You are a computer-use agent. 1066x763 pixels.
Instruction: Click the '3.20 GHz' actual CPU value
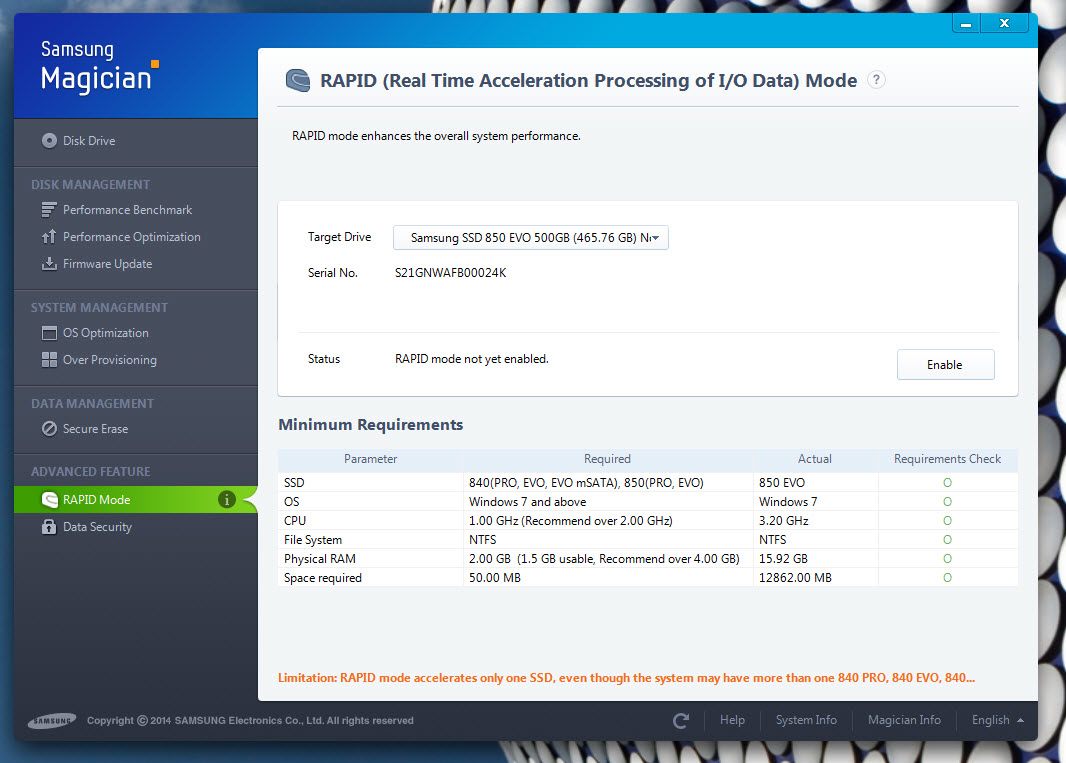coord(784,521)
